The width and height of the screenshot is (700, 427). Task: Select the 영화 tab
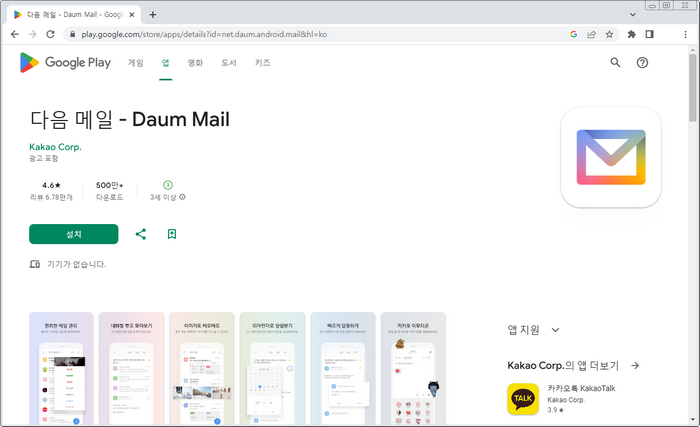pos(195,63)
